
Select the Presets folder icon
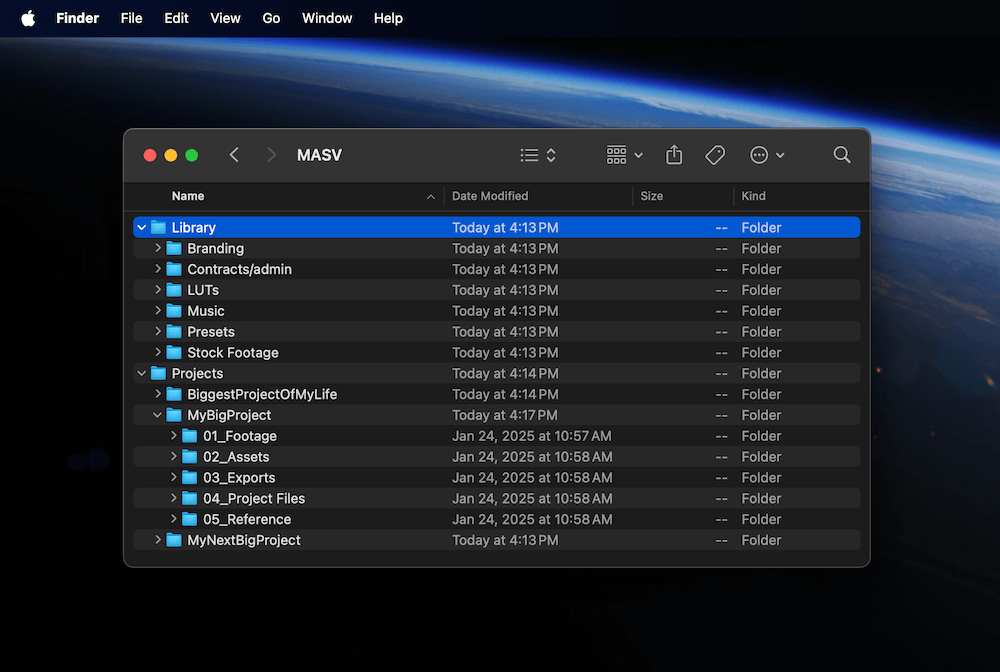(174, 332)
